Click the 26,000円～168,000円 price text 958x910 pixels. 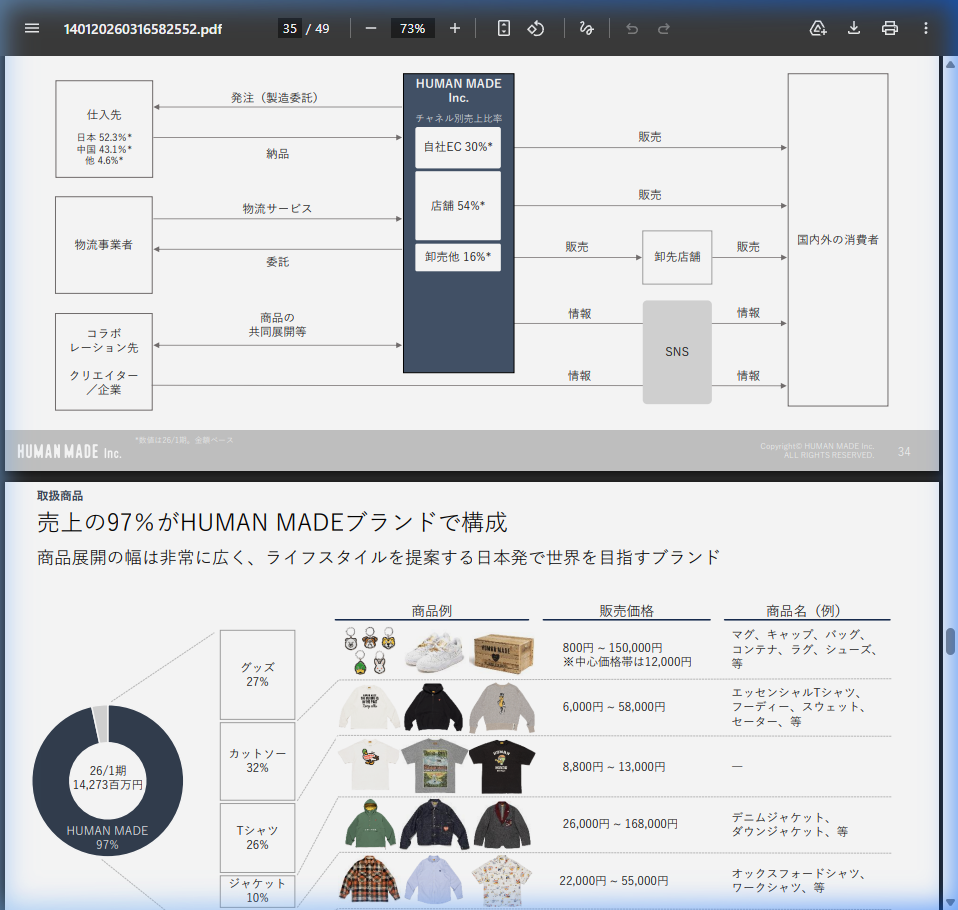(x=620, y=824)
